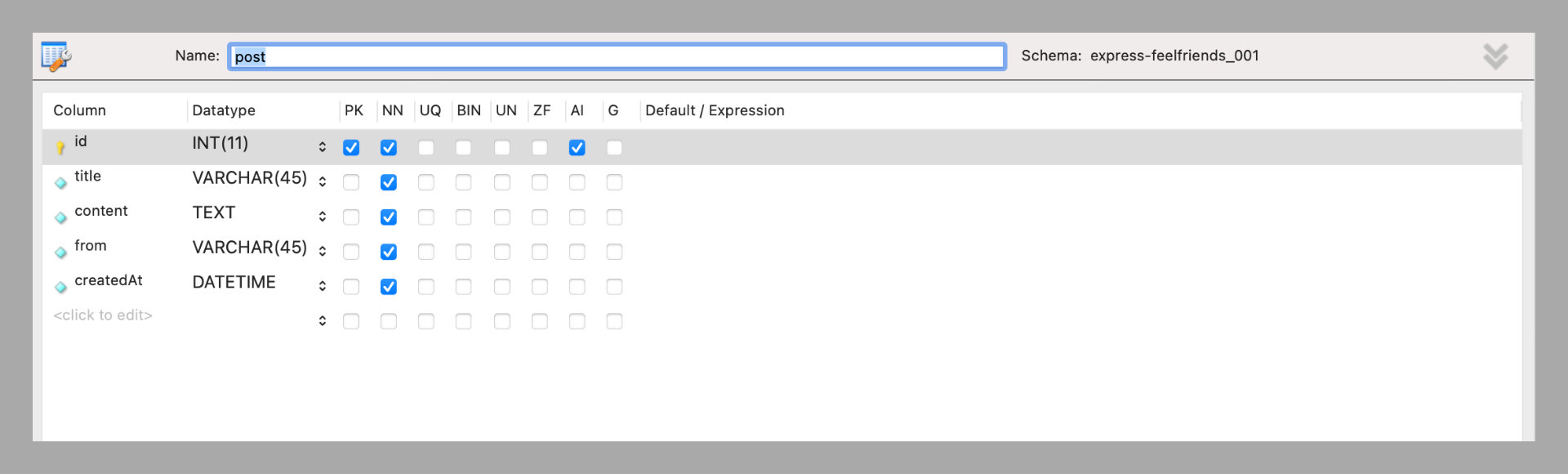Uncheck NN for the content column
The height and width of the screenshot is (474, 1568).
pos(389,217)
